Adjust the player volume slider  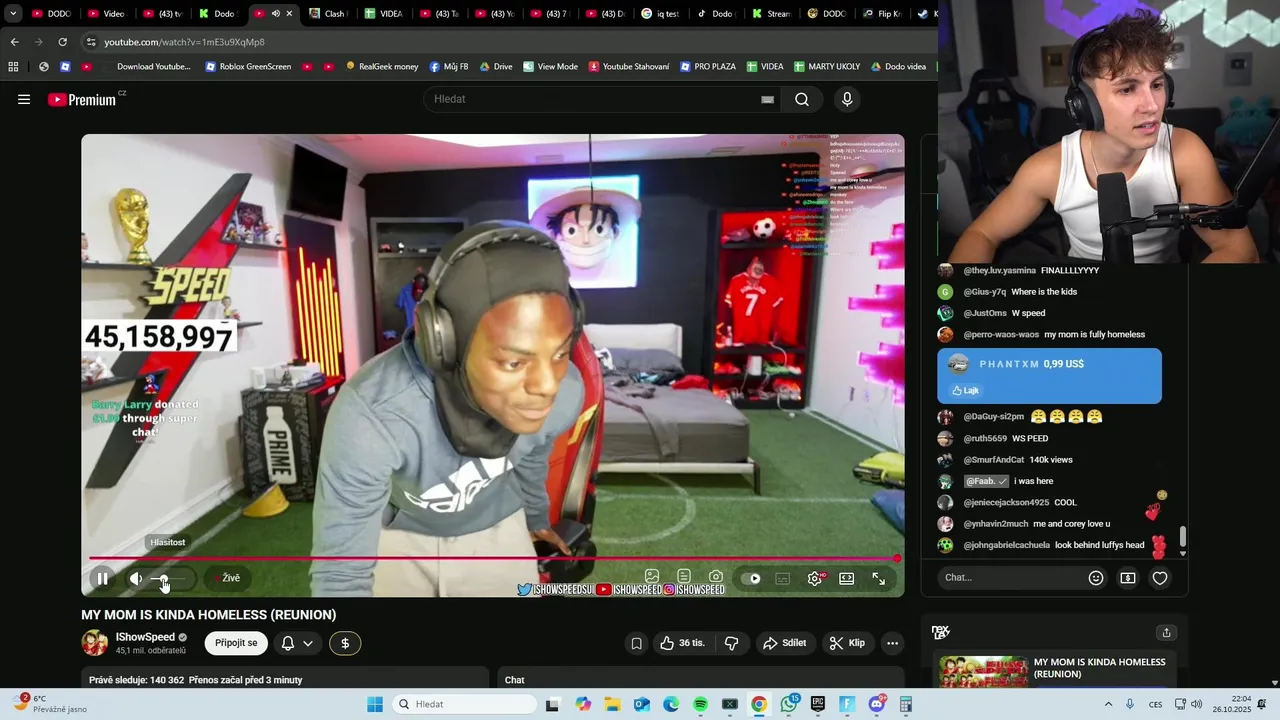[168, 579]
